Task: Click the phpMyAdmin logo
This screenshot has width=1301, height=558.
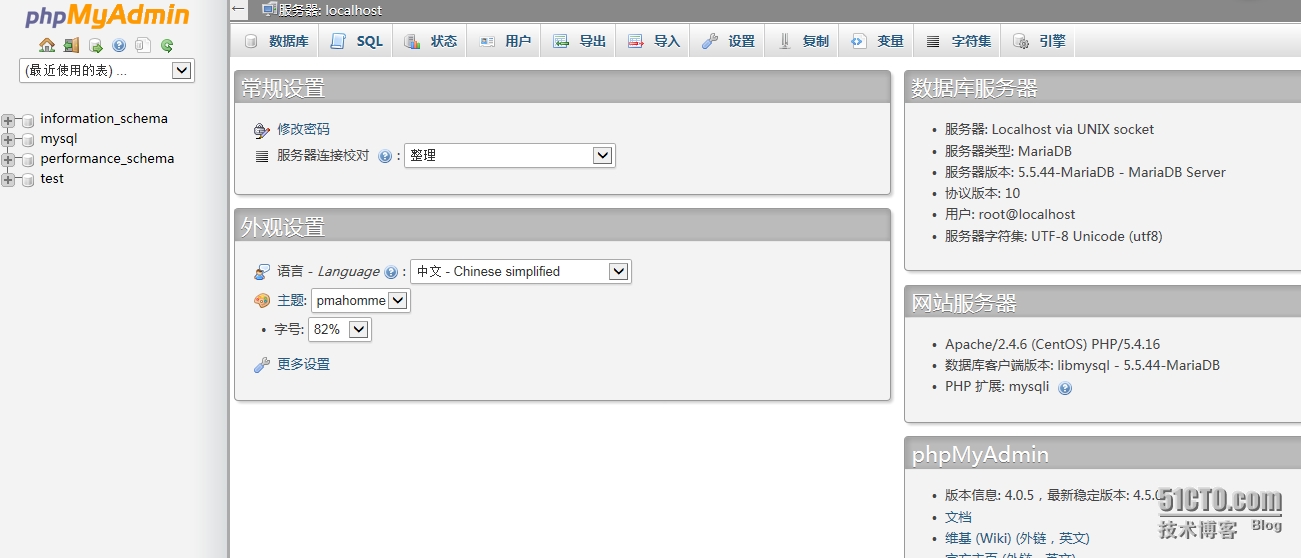Action: click(107, 16)
